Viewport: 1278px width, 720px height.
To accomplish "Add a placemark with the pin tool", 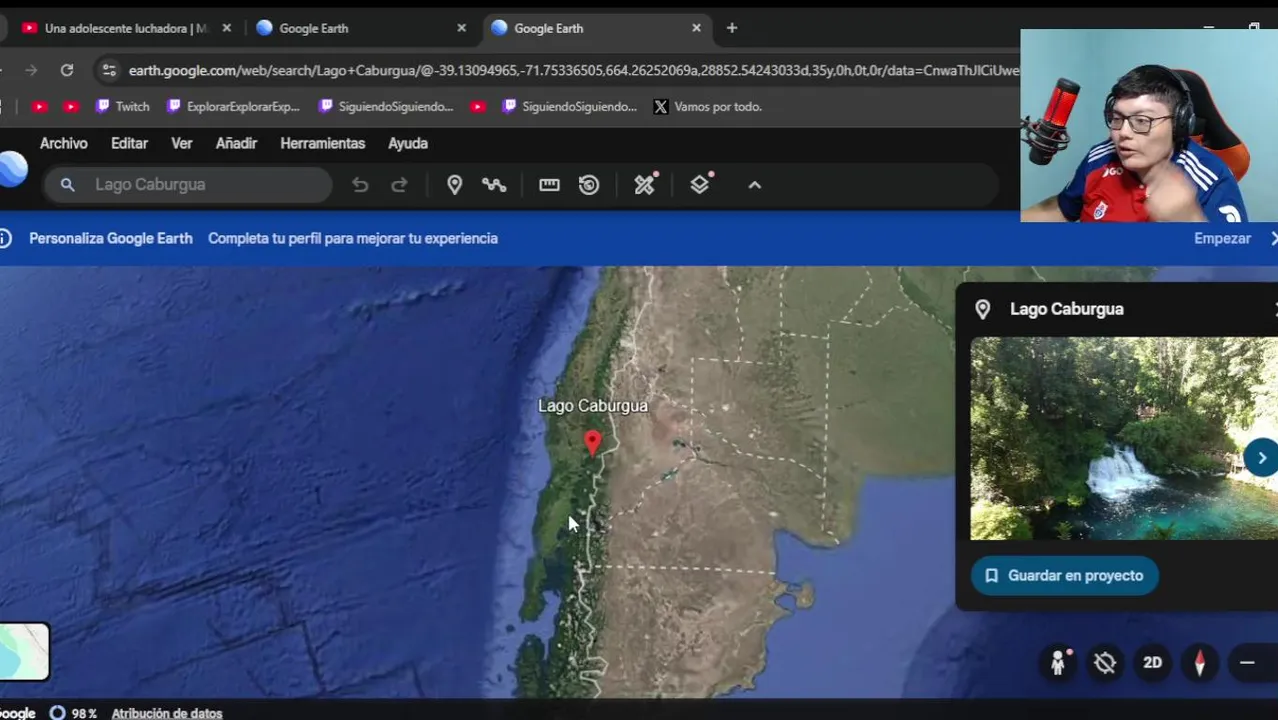I will [x=454, y=185].
